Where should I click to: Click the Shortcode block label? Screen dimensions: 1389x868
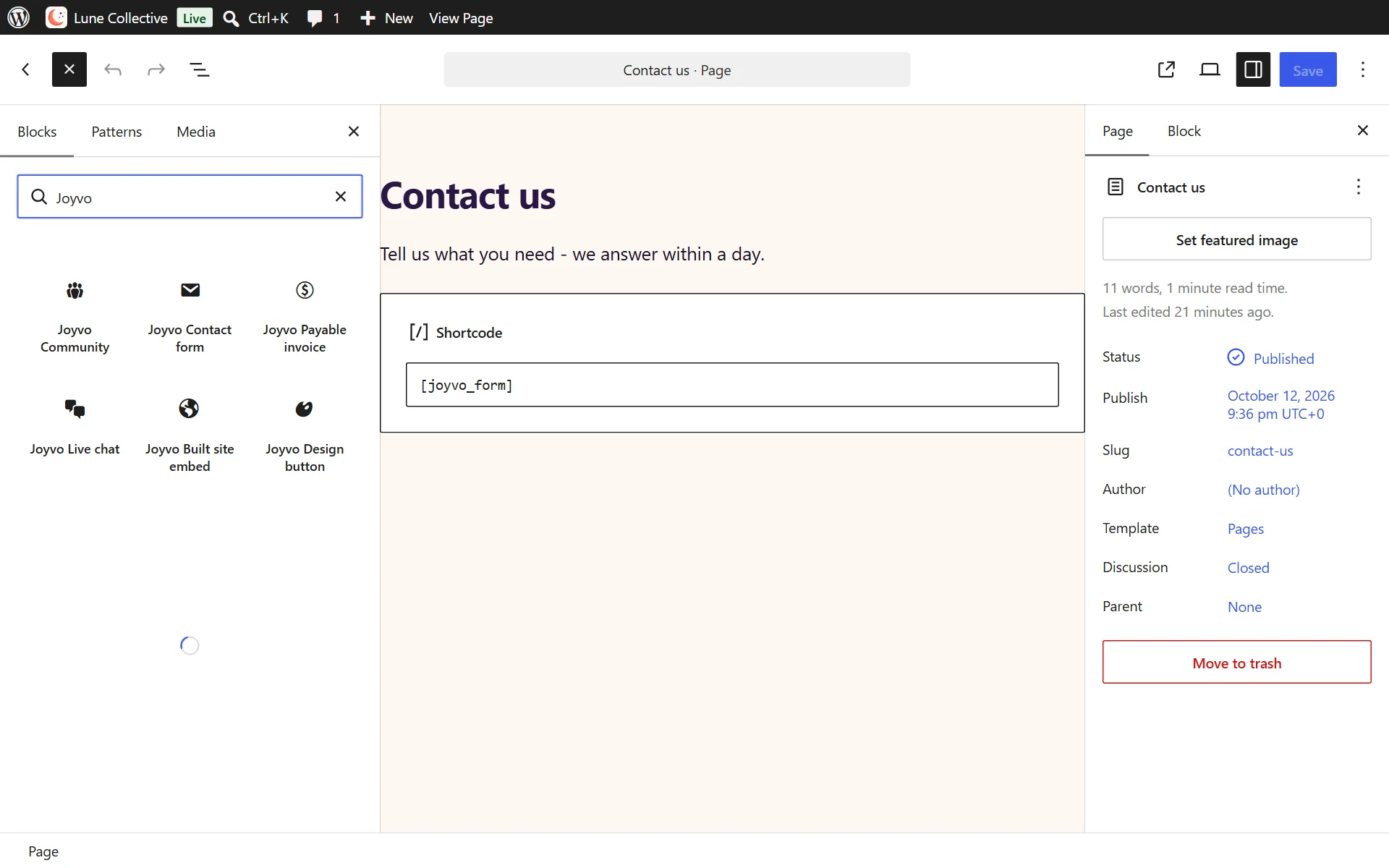tap(469, 333)
